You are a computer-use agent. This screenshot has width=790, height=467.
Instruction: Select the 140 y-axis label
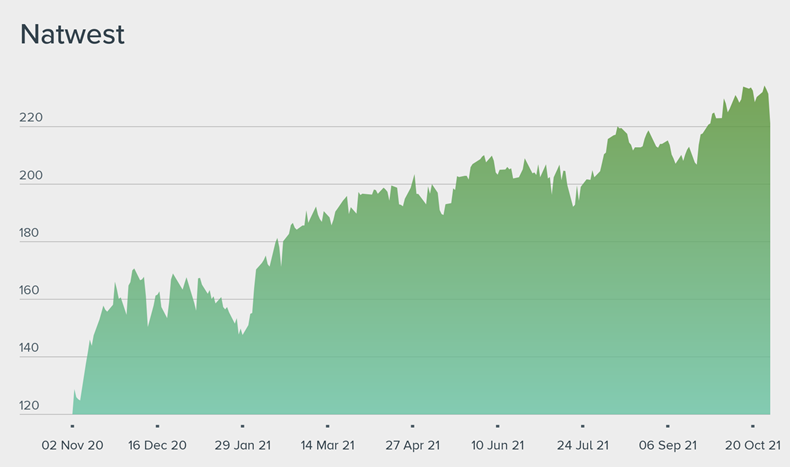click(x=29, y=348)
